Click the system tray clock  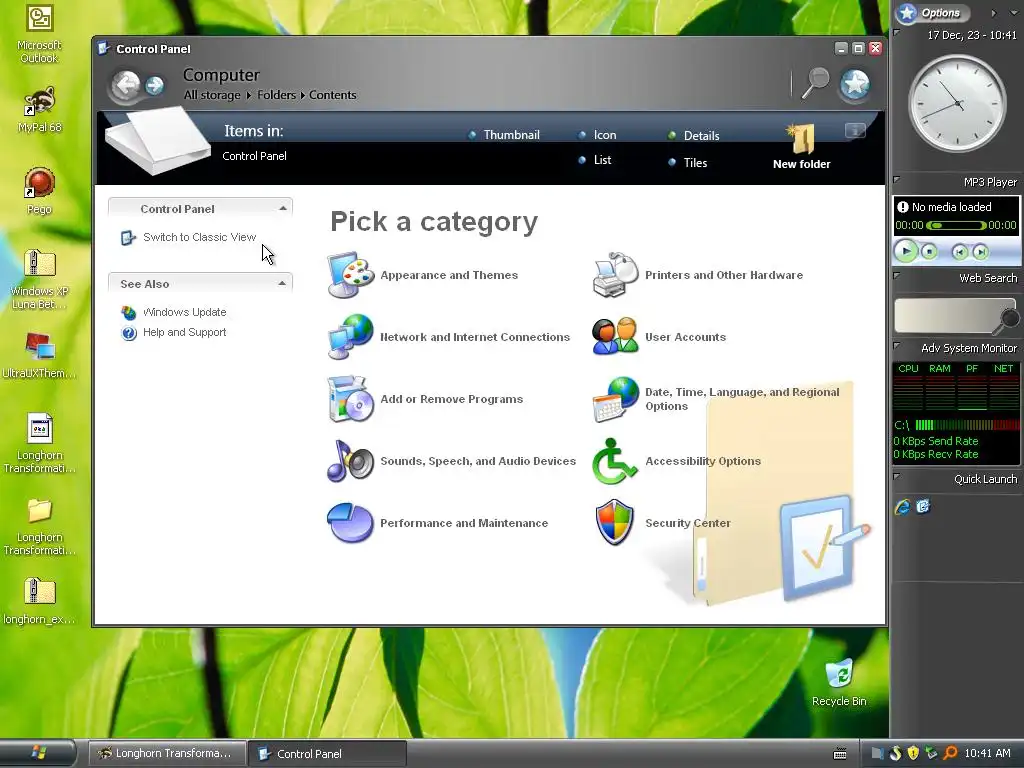987,753
